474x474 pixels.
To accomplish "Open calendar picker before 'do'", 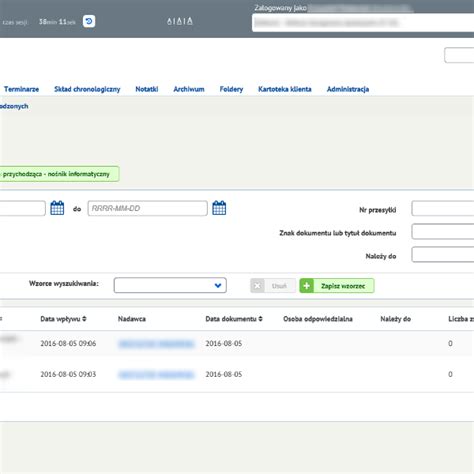I will (x=57, y=208).
